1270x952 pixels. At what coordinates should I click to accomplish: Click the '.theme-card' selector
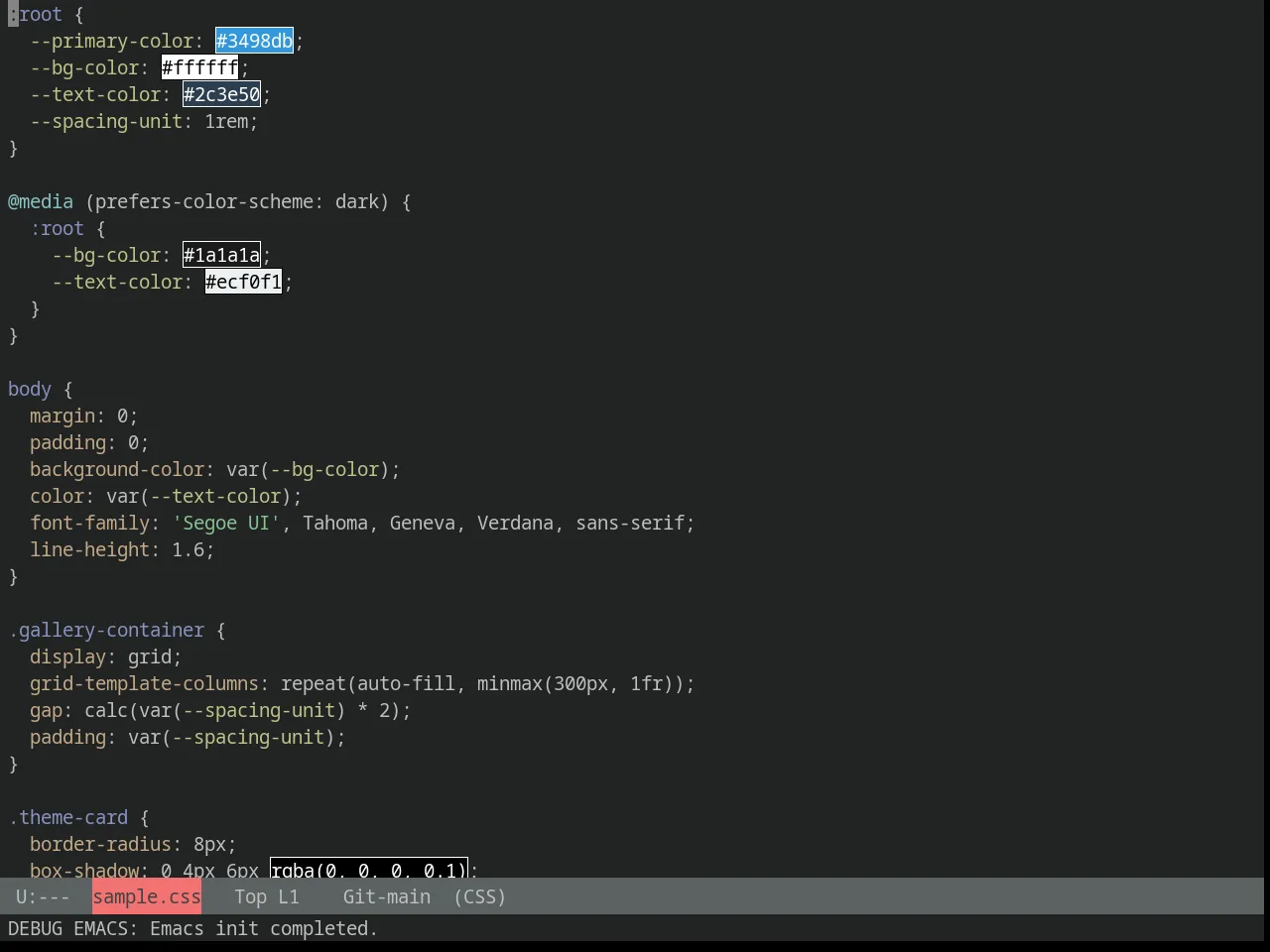(x=67, y=817)
